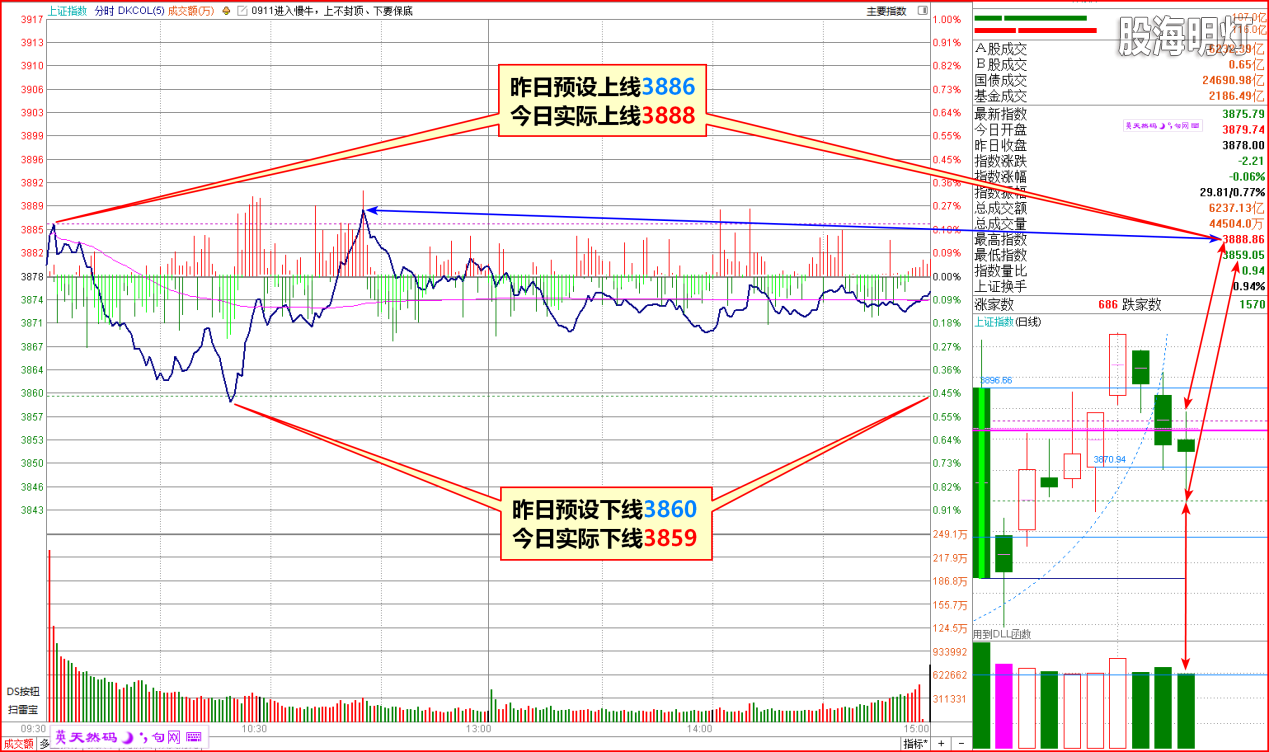Click the plus zoom button at bottom

pos(941,744)
